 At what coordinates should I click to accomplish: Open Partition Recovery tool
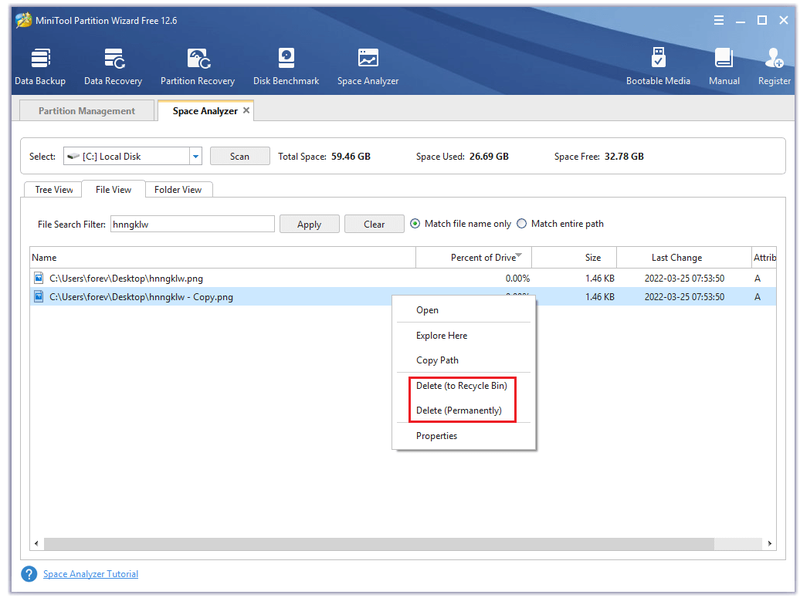pos(197,67)
